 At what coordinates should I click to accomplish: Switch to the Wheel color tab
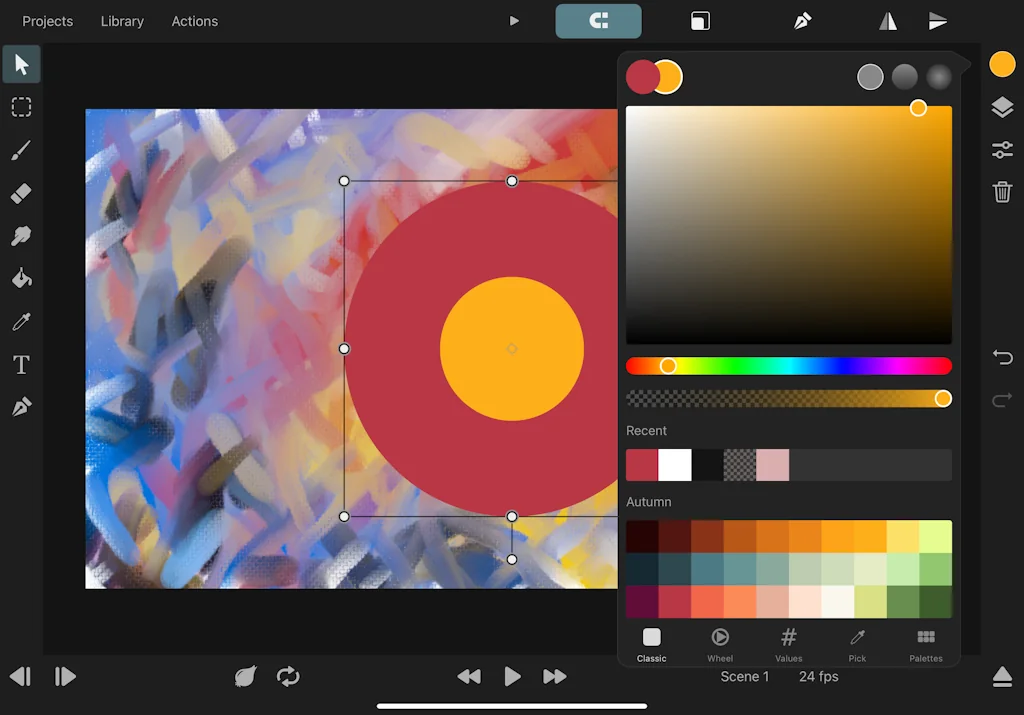[x=720, y=644]
